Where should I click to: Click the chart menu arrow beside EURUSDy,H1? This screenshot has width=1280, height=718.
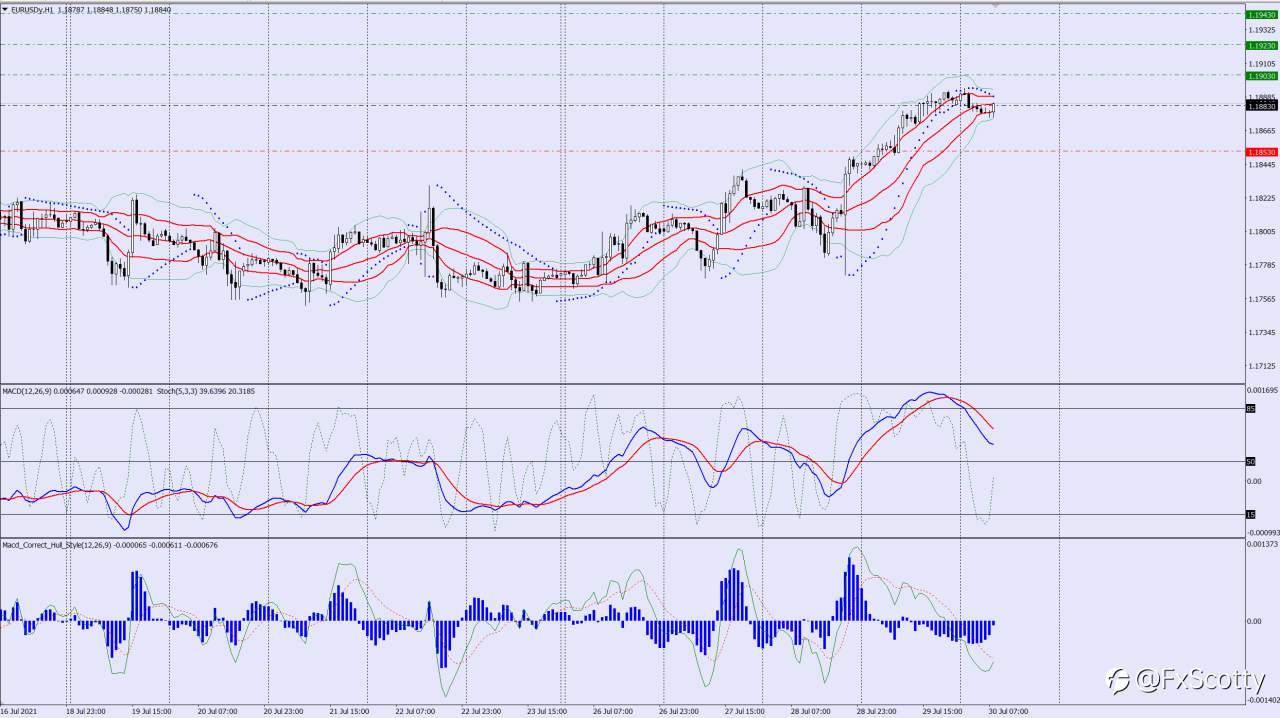(5, 9)
